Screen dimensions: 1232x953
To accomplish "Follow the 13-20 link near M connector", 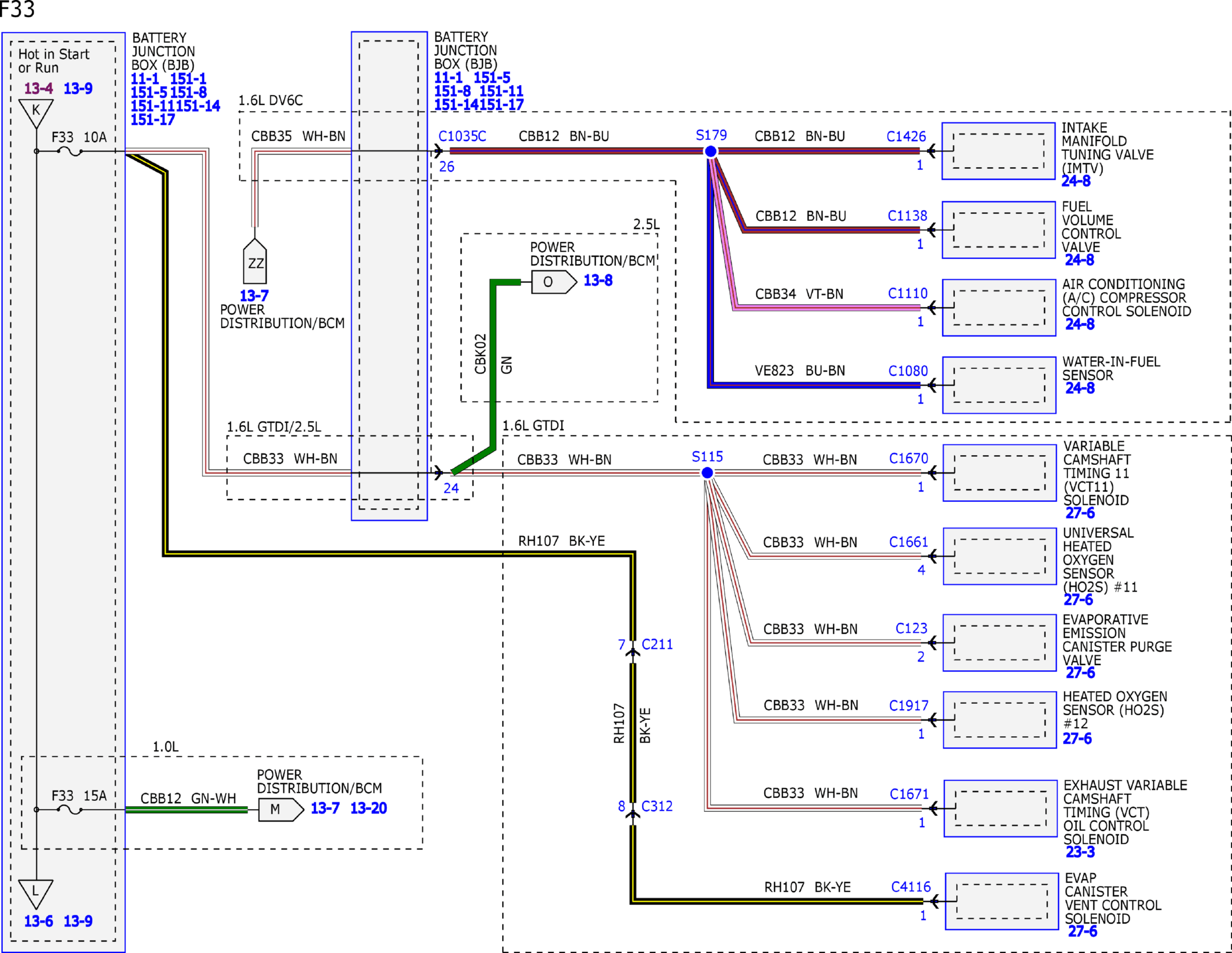I will click(x=368, y=808).
